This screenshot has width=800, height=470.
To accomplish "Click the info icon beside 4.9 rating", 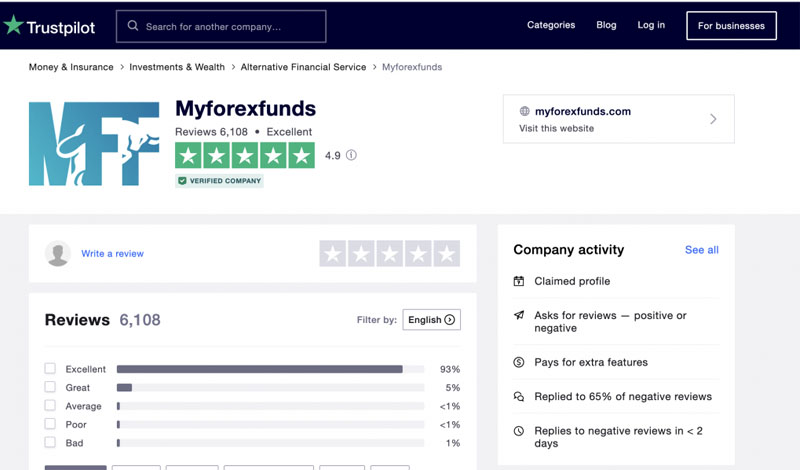I will pyautogui.click(x=352, y=155).
